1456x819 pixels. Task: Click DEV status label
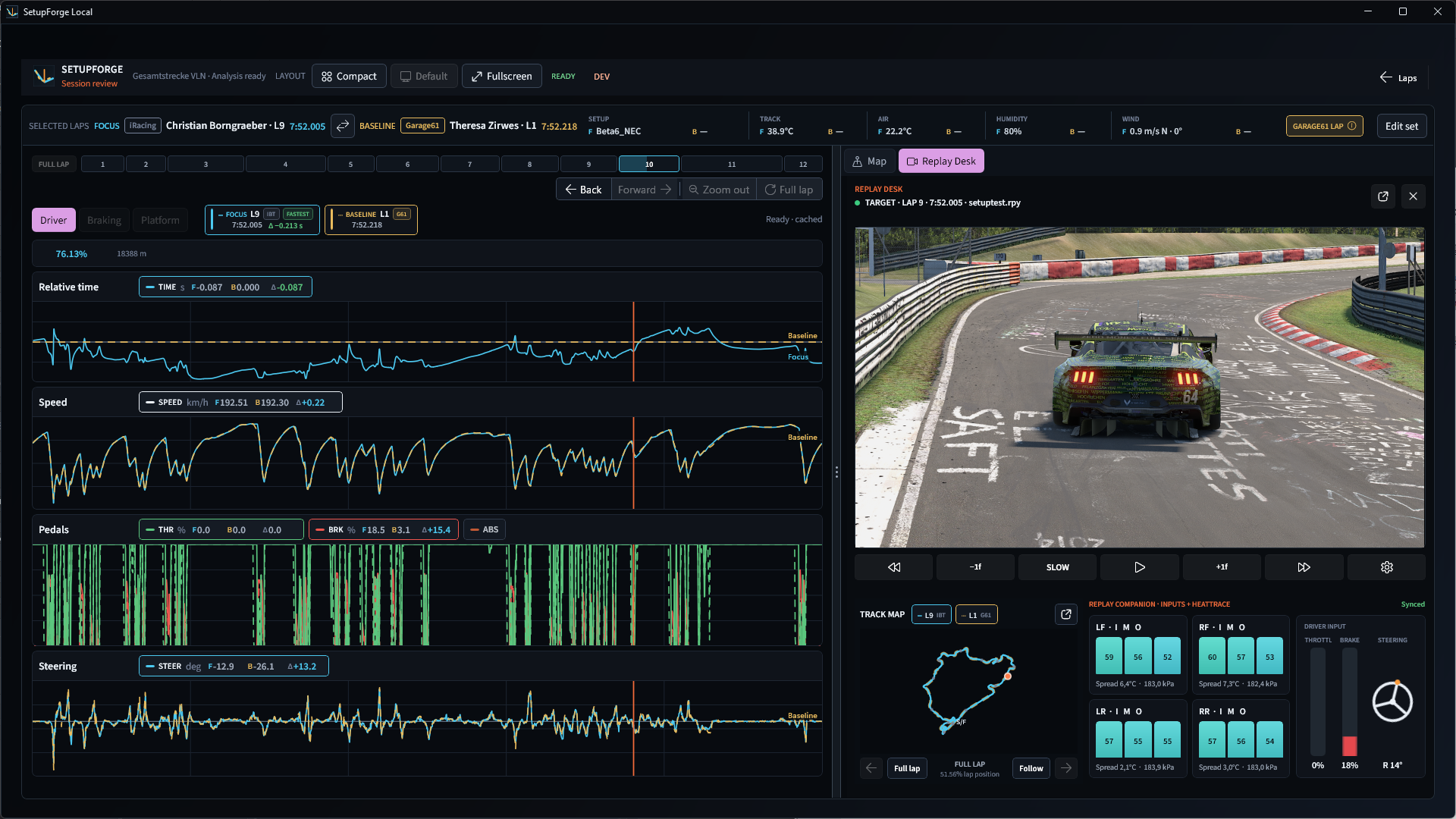601,77
